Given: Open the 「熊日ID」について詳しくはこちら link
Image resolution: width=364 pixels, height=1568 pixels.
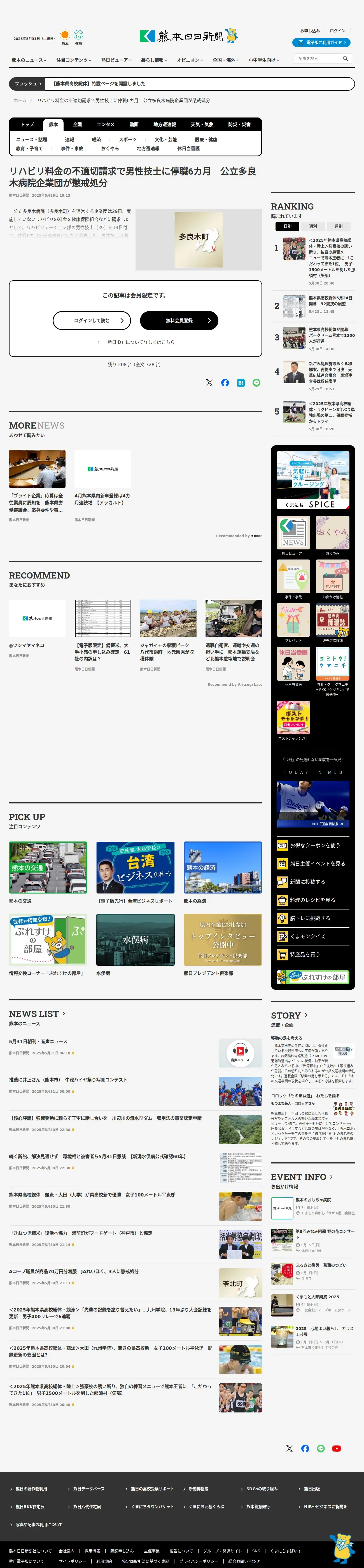Looking at the screenshot, I should click(x=136, y=342).
